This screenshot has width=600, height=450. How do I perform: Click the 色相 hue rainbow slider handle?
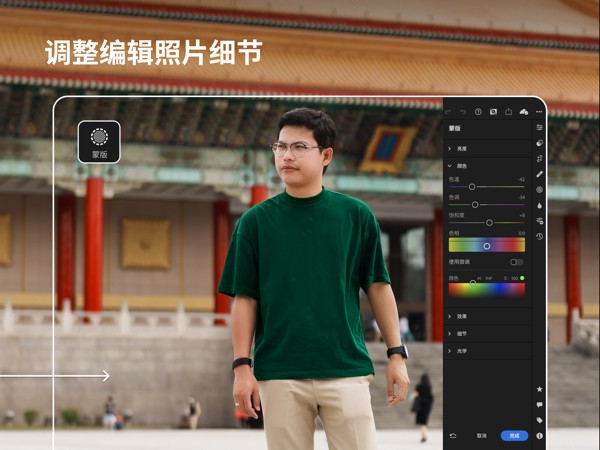[487, 246]
